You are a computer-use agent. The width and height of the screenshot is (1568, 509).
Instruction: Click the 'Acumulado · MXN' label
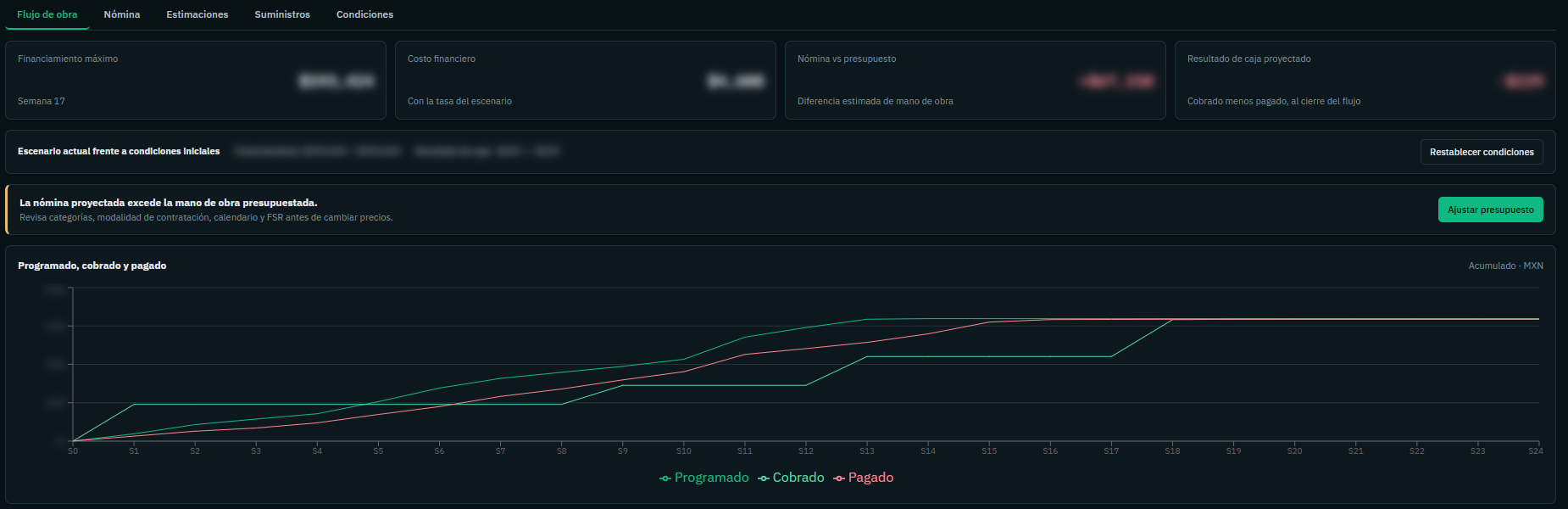(x=1506, y=266)
